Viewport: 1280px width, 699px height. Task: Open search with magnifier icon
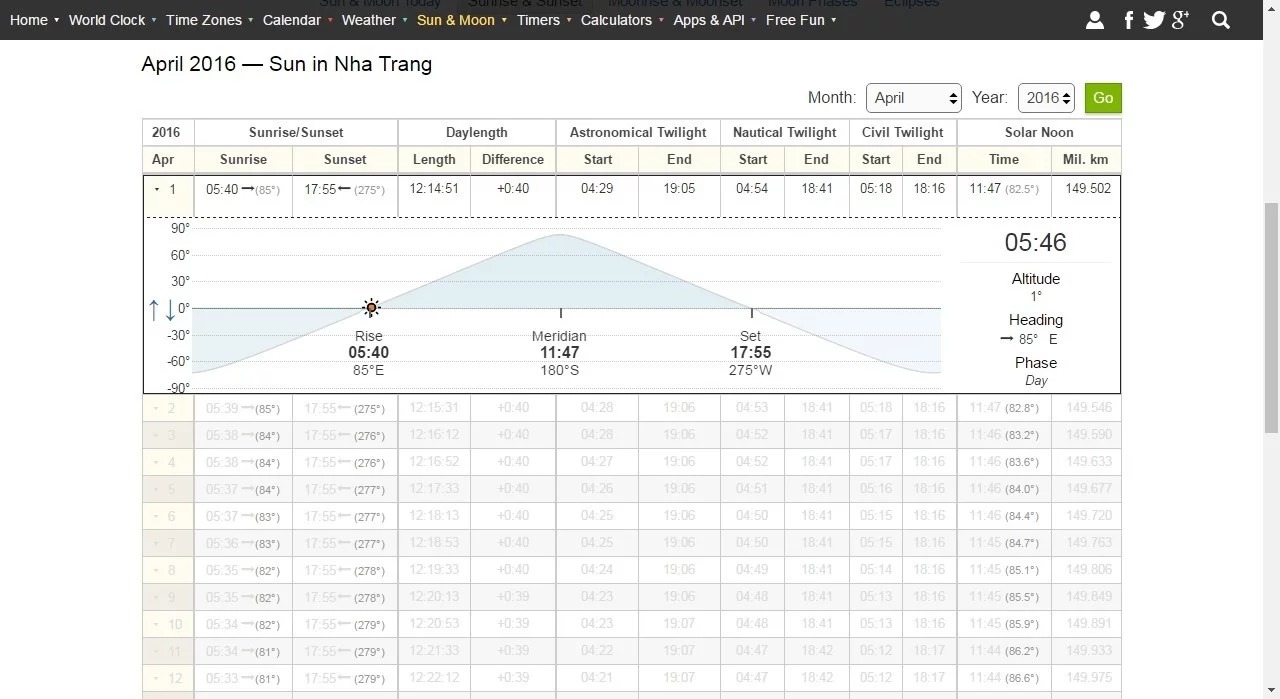point(1221,20)
